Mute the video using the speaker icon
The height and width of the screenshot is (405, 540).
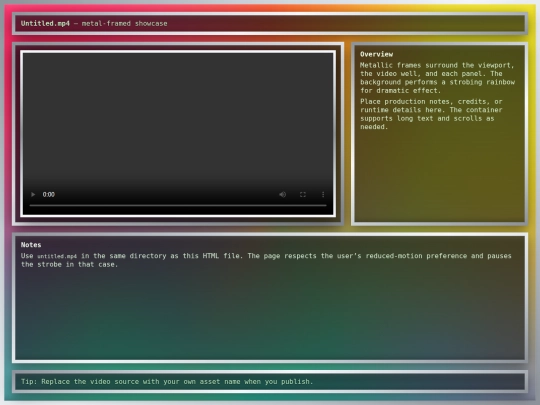[282, 195]
